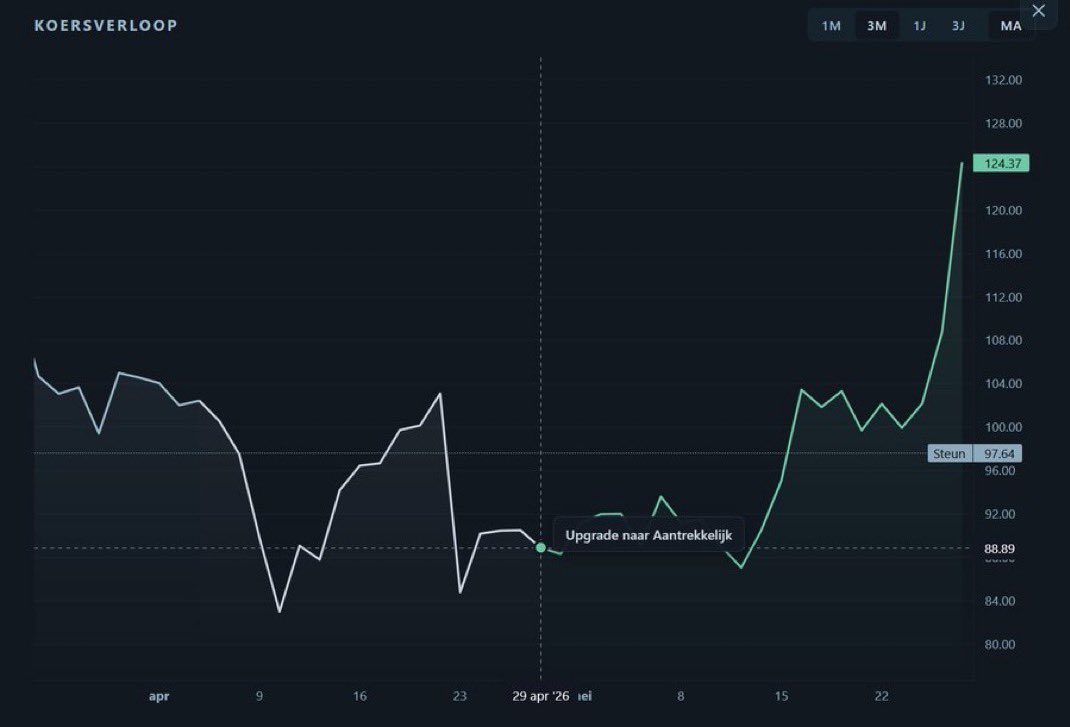1070x727 pixels.
Task: Click the date axis label 22
Action: coord(882,696)
